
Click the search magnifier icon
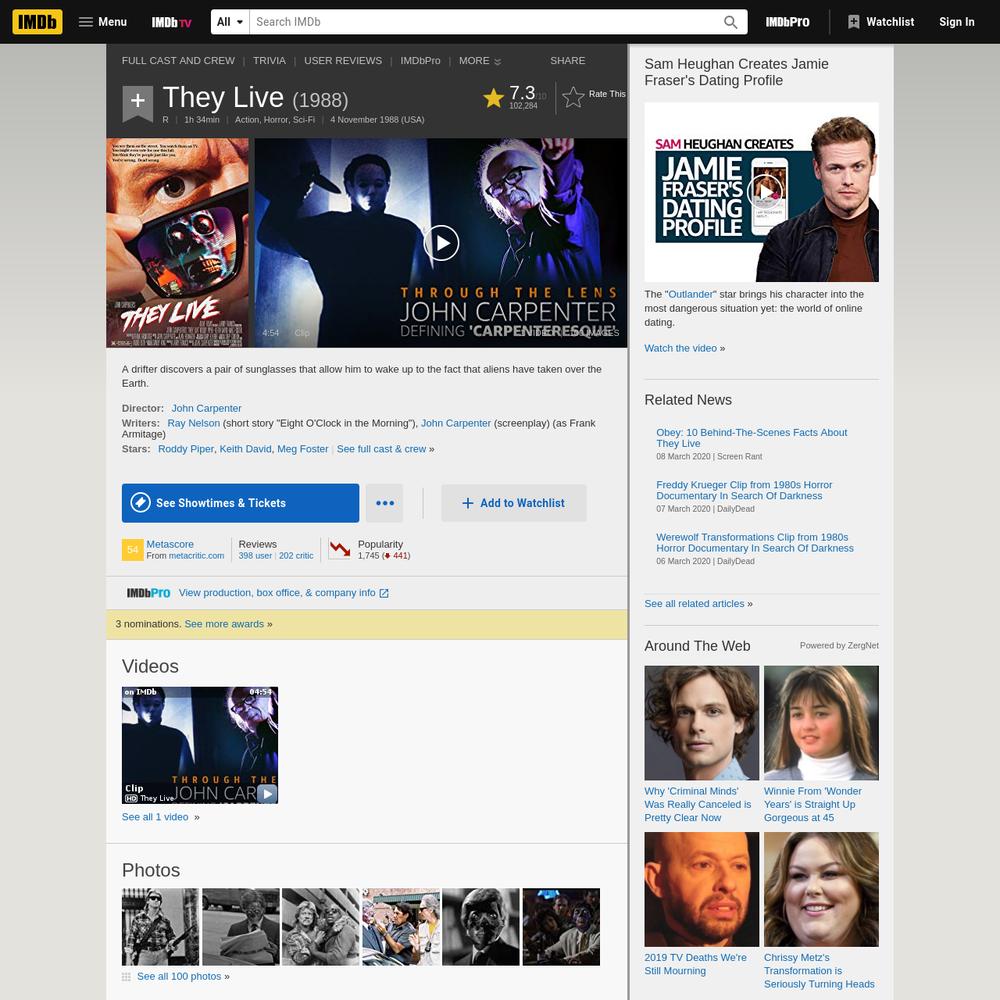point(730,22)
